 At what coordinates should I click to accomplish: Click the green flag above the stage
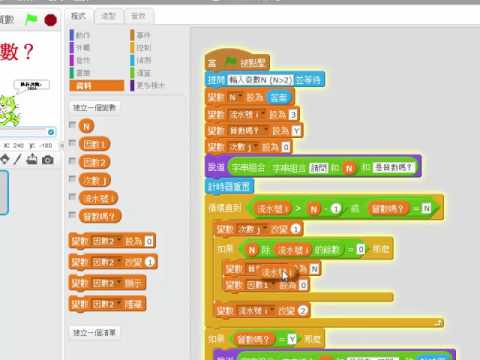(x=31, y=19)
